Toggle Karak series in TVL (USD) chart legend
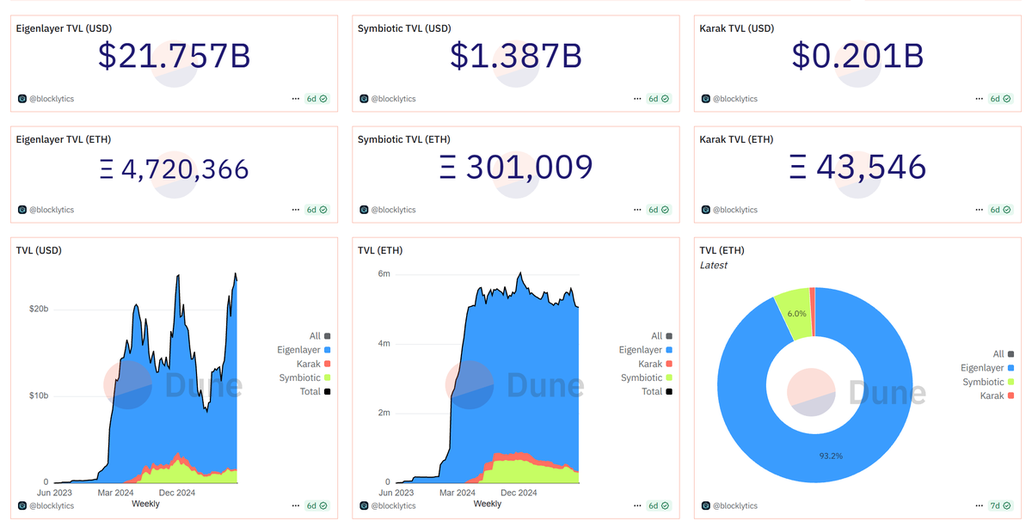 pyautogui.click(x=313, y=364)
